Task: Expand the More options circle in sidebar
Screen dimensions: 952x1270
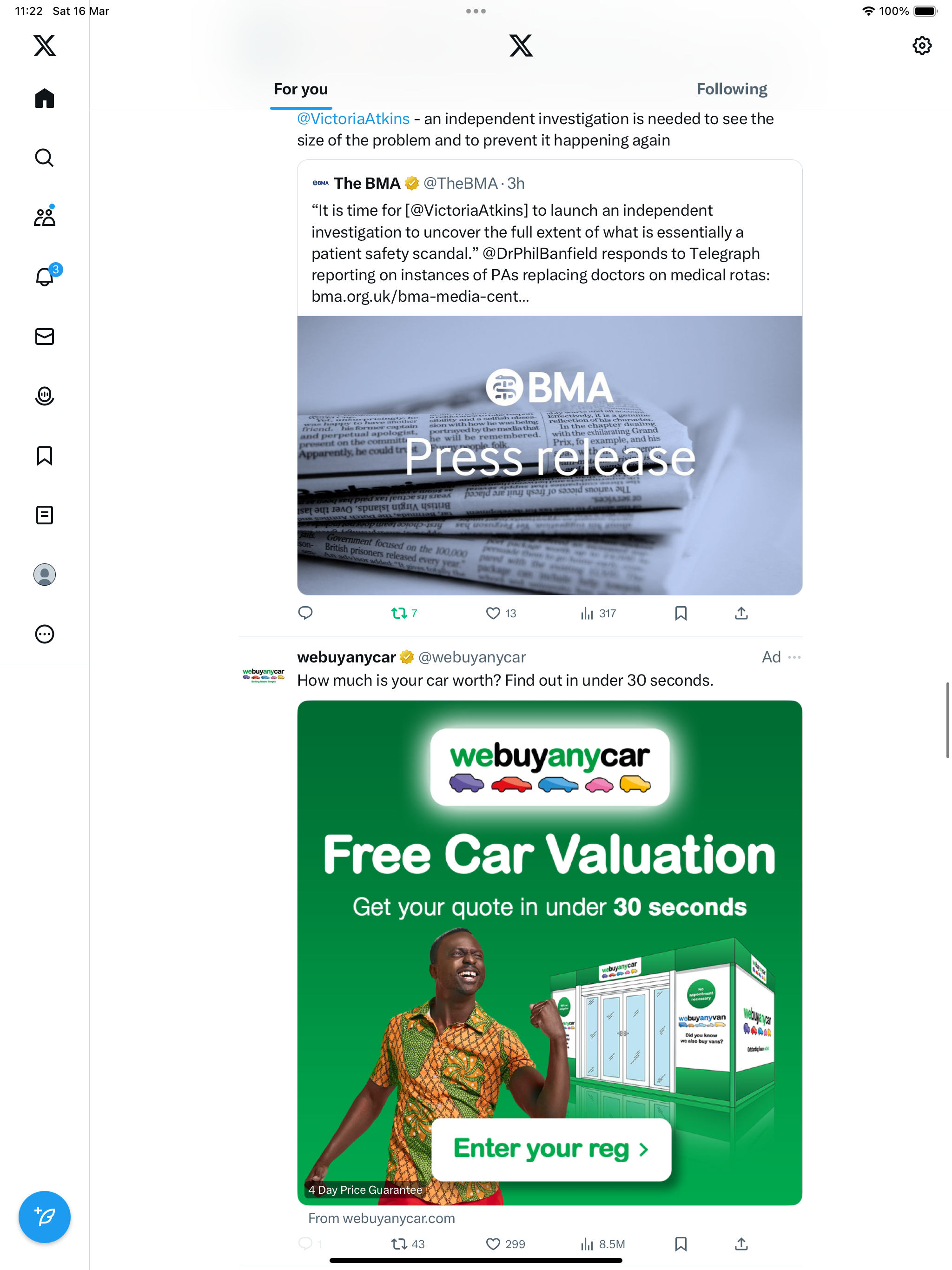Action: pyautogui.click(x=44, y=634)
